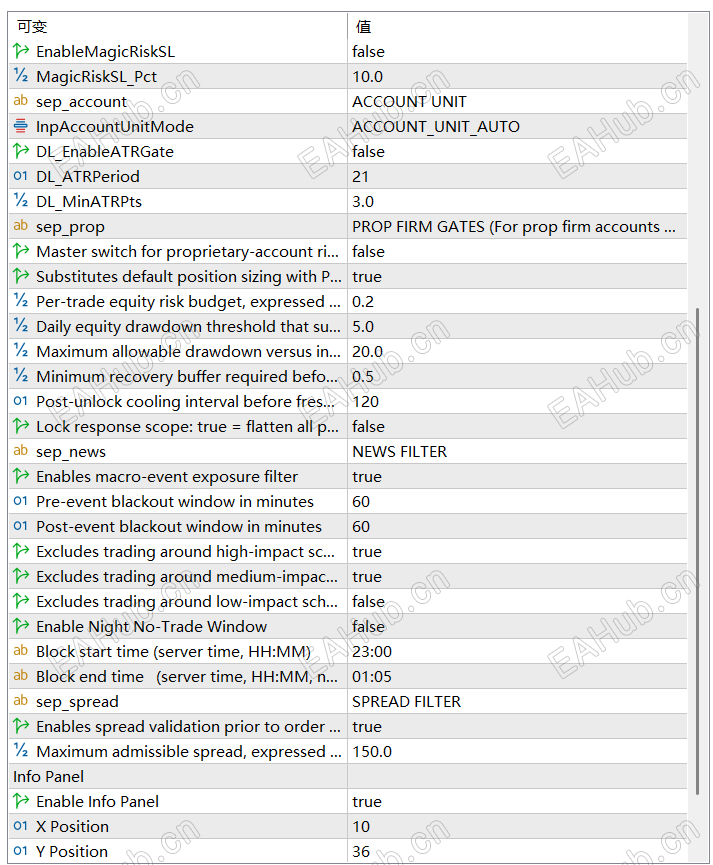Click the string icon beside sep_prop
The width and height of the screenshot is (713, 865).
(21, 226)
